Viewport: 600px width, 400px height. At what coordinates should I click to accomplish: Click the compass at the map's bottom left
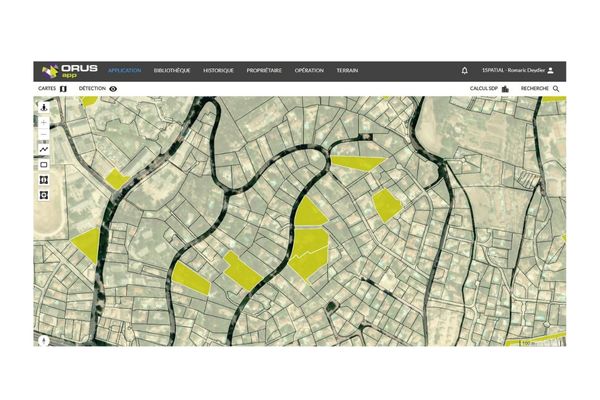tap(44, 338)
